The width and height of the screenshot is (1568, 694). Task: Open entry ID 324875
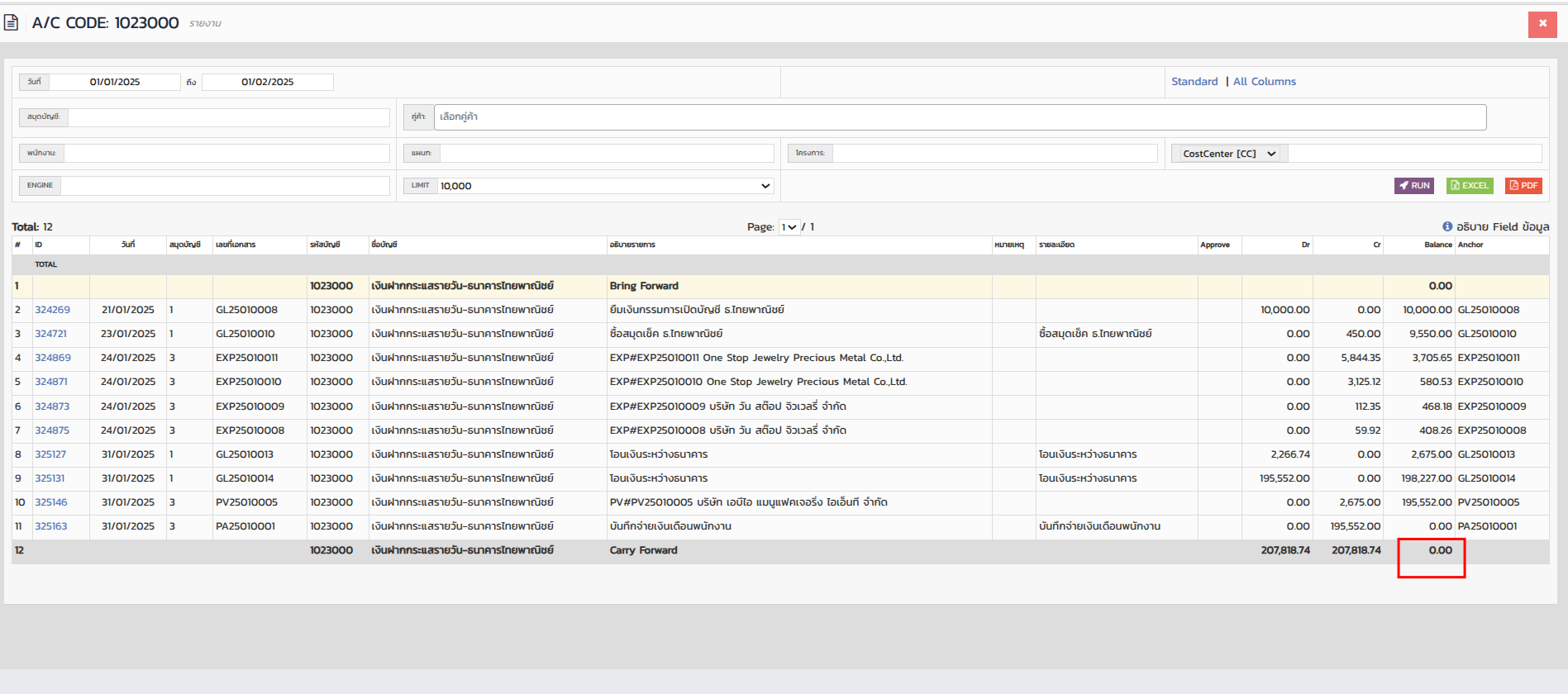[52, 430]
